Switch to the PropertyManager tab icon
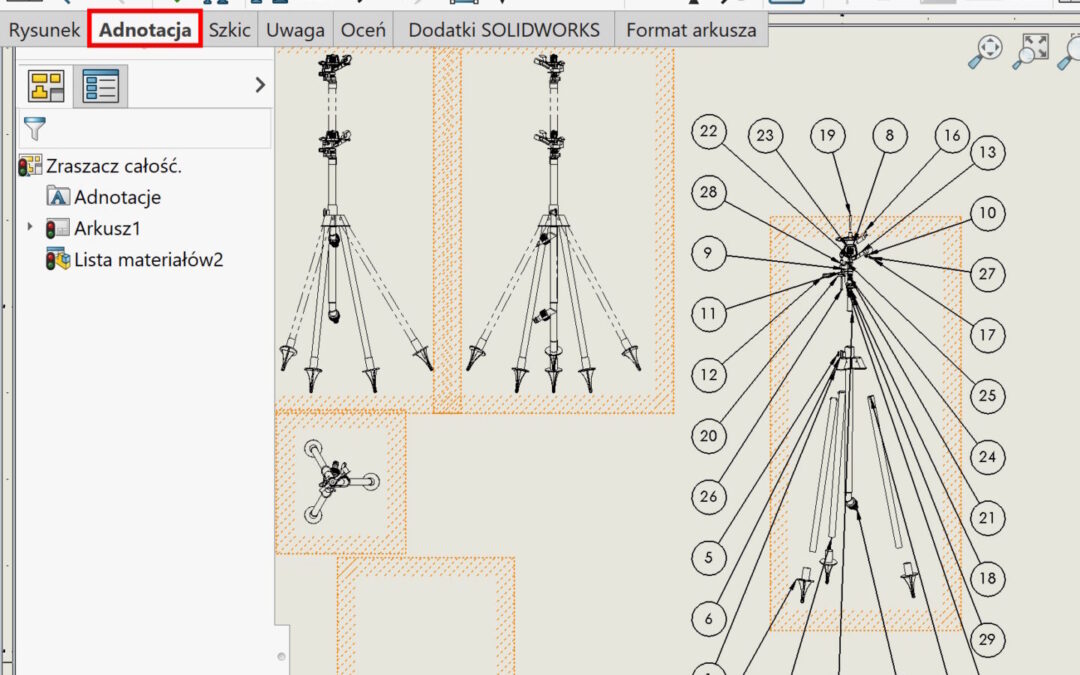Screen dimensions: 1080x675 100,87
